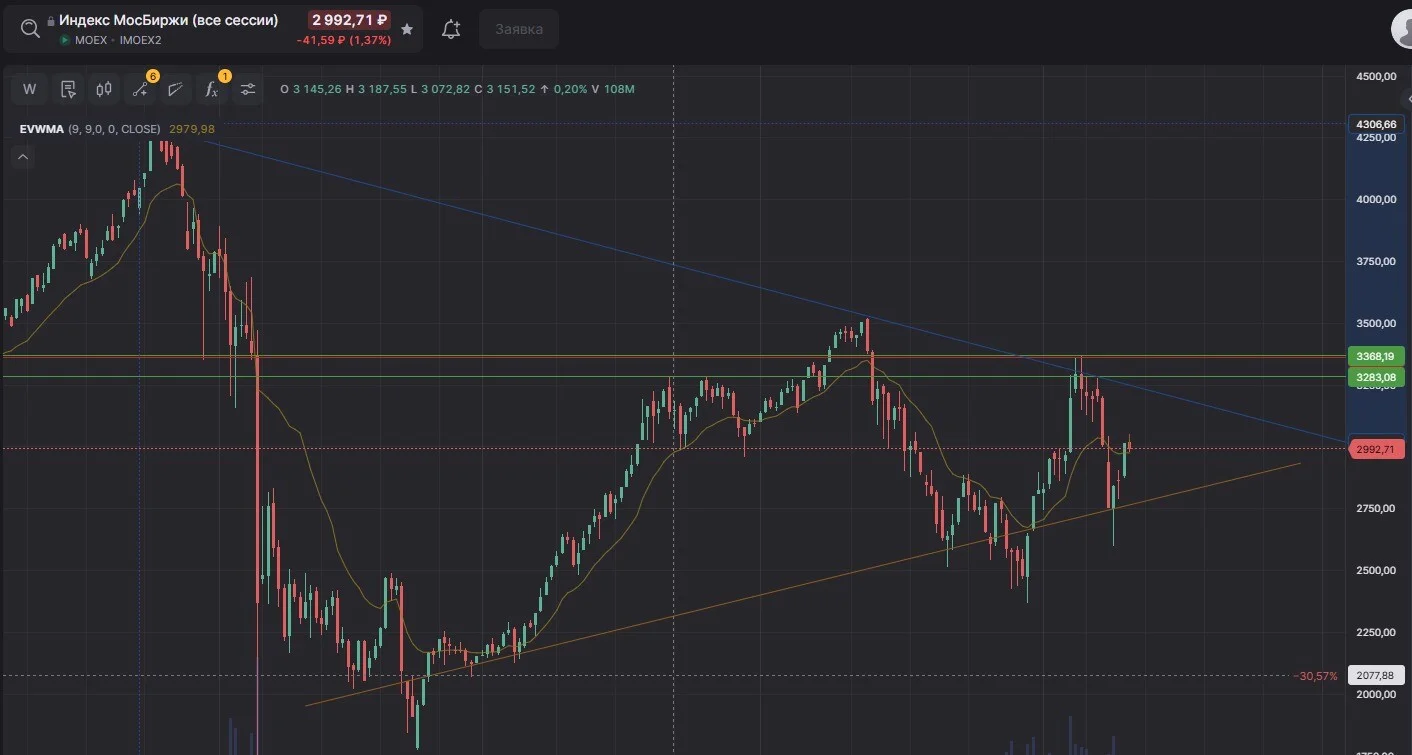Click the EVWMA value 2979,98
The image size is (1412, 755).
click(192, 129)
